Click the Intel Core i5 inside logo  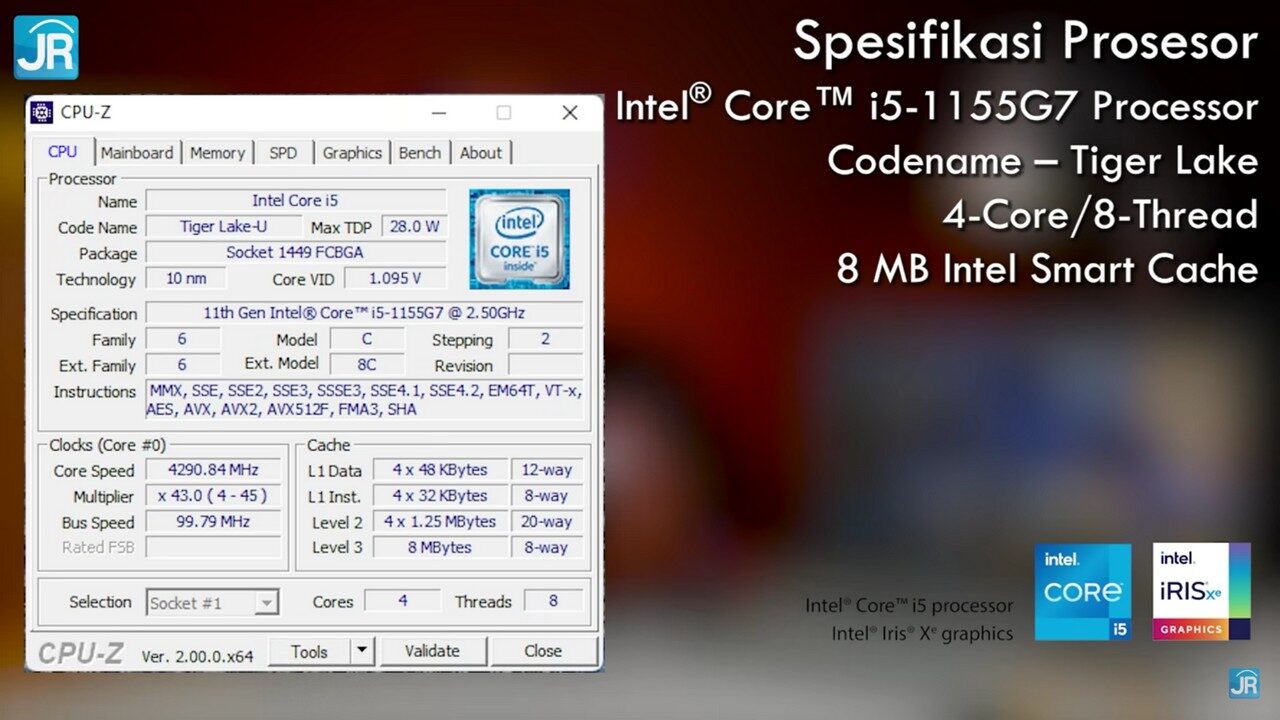click(x=519, y=239)
